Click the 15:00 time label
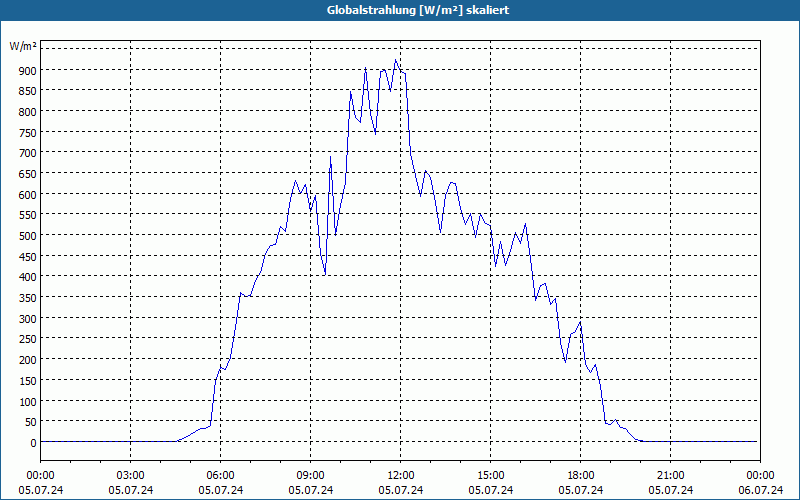 pos(490,476)
